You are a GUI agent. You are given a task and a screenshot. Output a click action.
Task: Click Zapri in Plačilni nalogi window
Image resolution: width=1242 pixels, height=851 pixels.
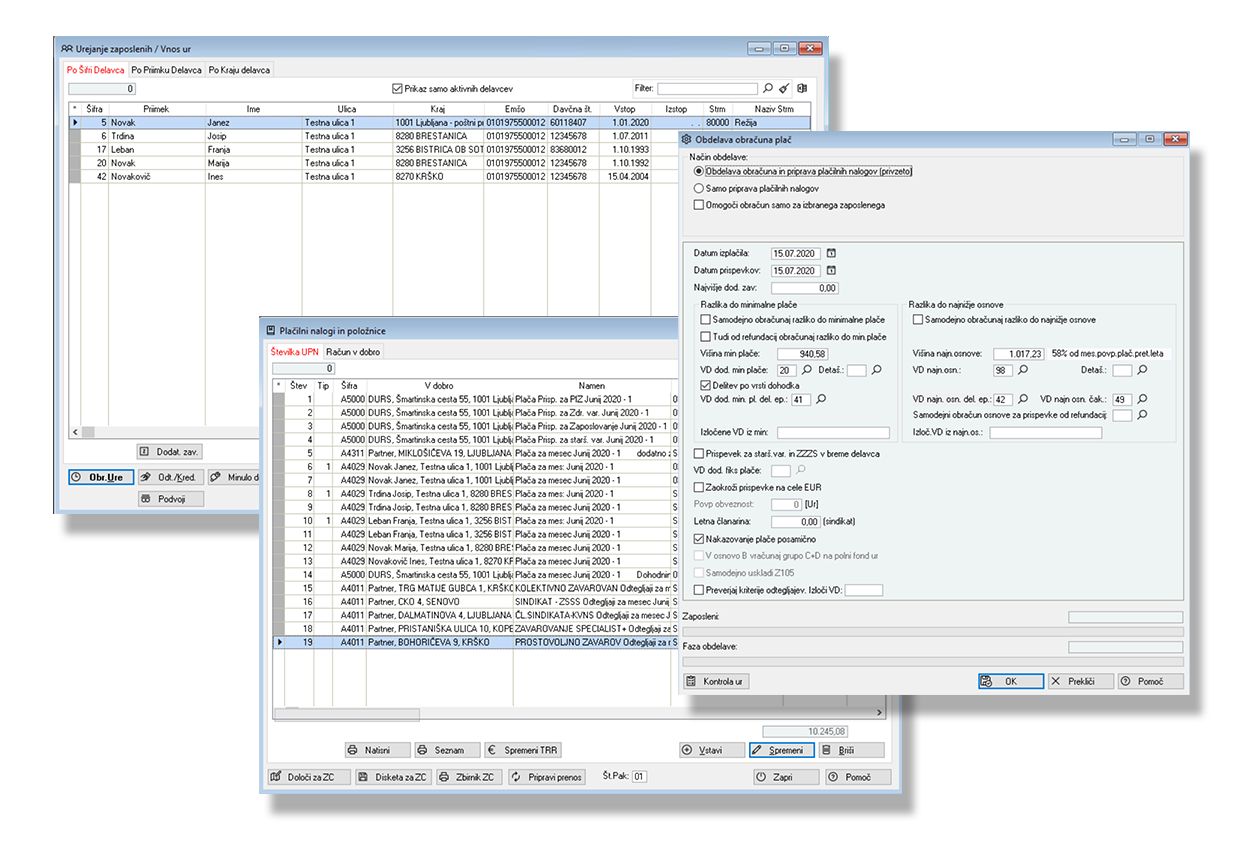[784, 777]
